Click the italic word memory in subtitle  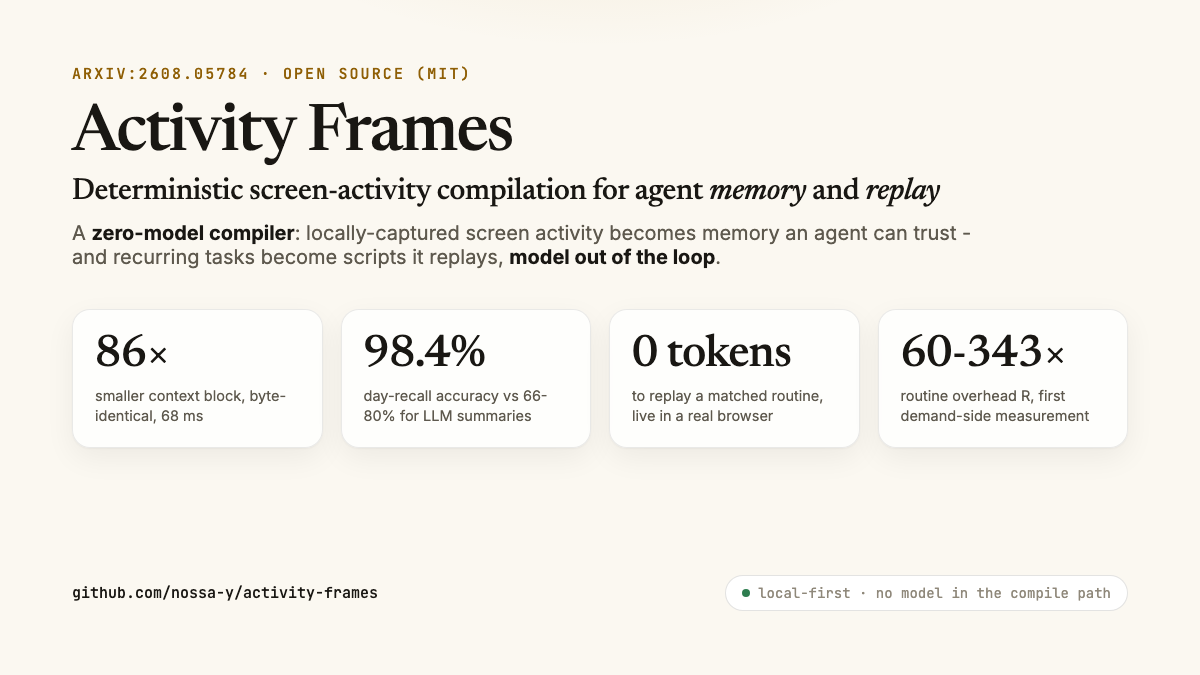tap(757, 190)
